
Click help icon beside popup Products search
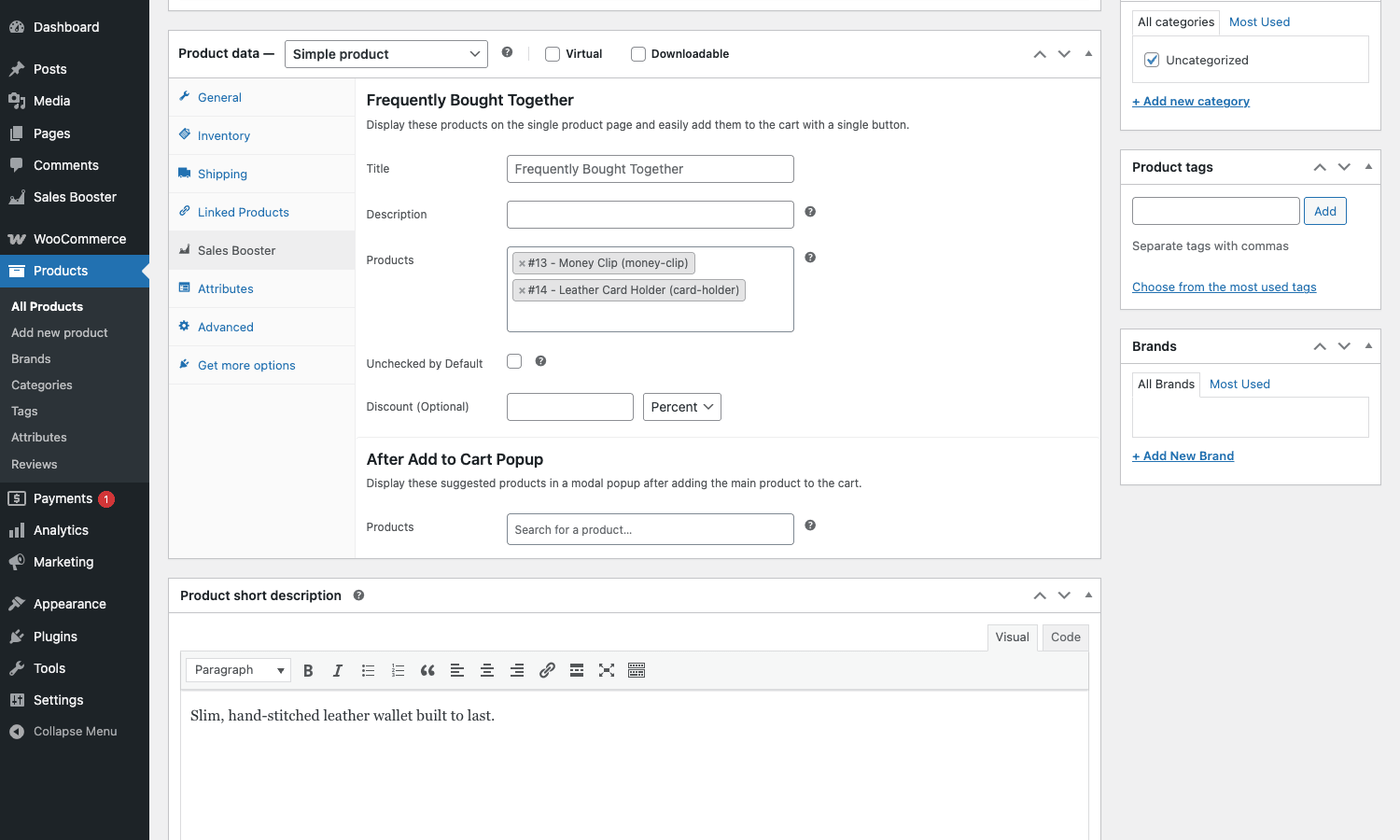pos(810,525)
